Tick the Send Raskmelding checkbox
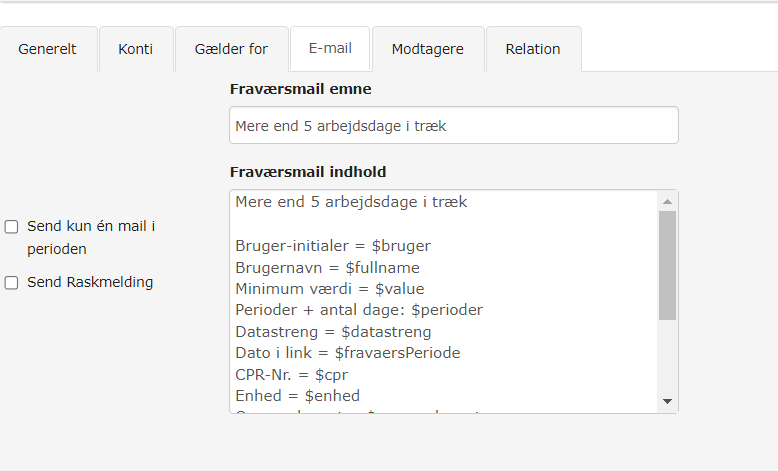Screen dimensions: 778x471 point(12,283)
